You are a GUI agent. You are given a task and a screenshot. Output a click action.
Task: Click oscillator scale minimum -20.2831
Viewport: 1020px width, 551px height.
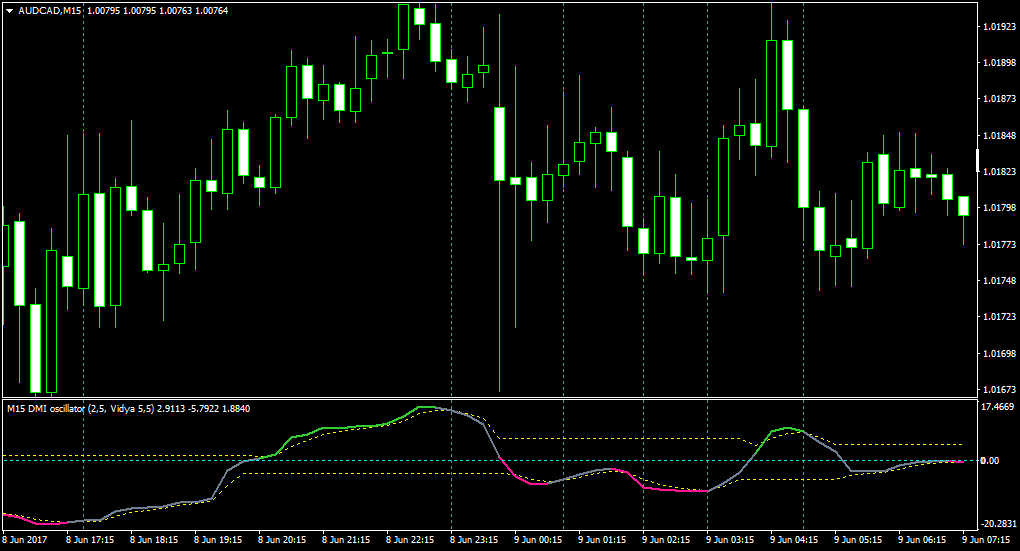pyautogui.click(x=998, y=524)
